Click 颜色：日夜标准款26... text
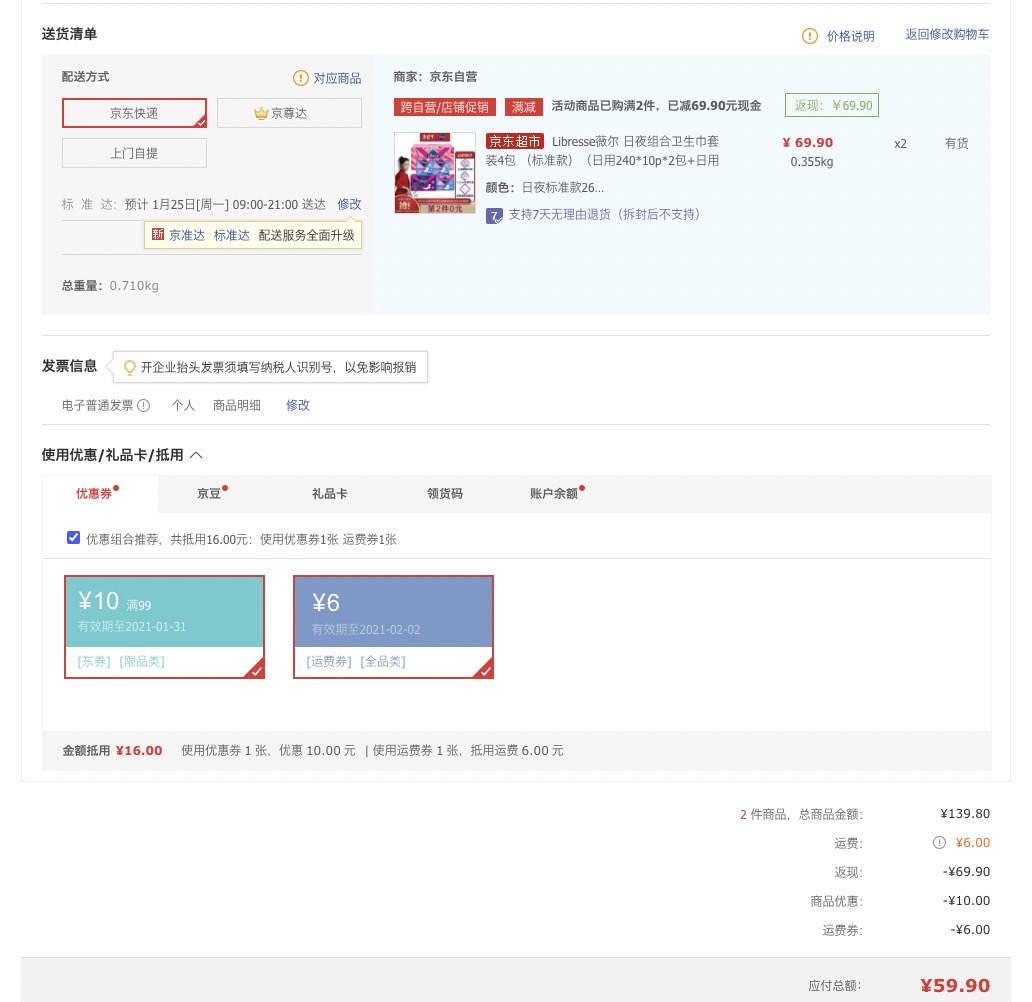The image size is (1032, 1002). coord(545,188)
